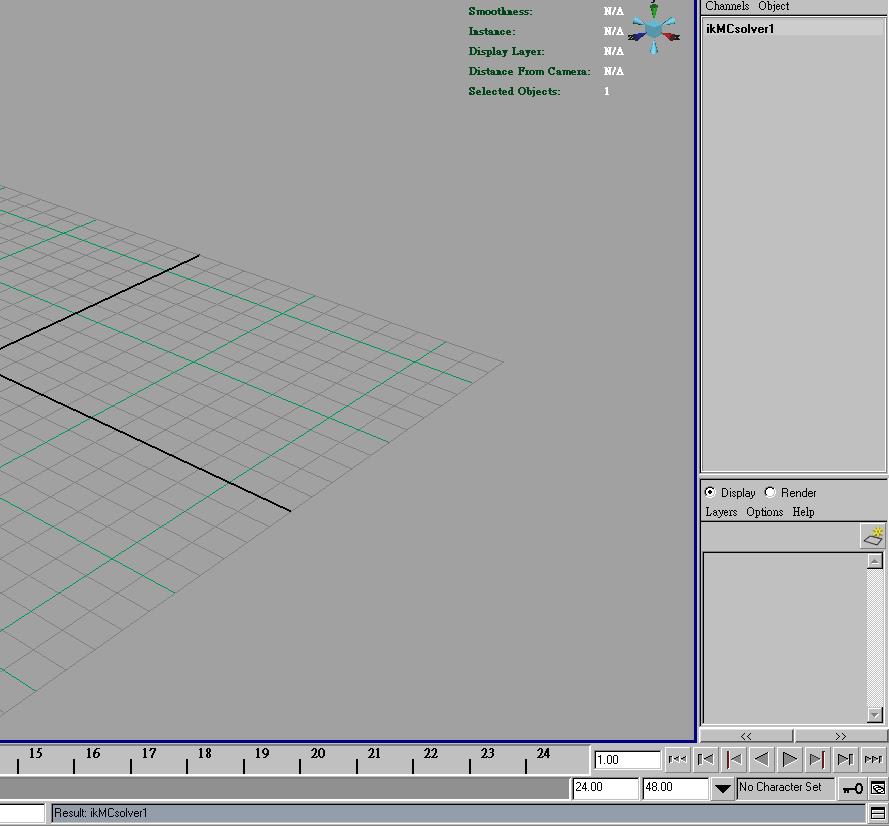This screenshot has width=889, height=826.
Task: Click the range end field 48.00
Action: tap(675, 787)
